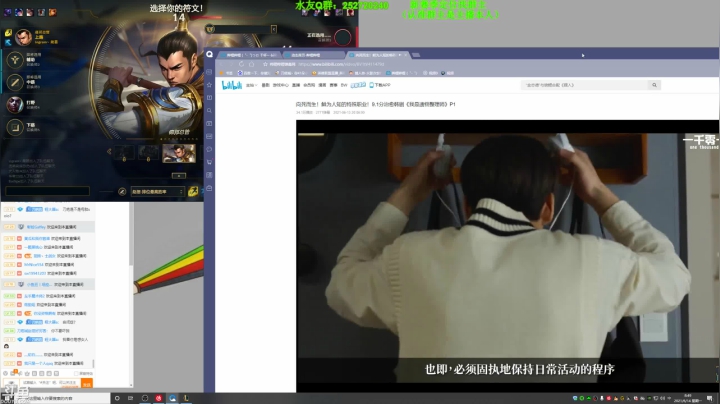The height and width of the screenshot is (404, 720).
Task: Open a new browser tab
Action: (416, 55)
